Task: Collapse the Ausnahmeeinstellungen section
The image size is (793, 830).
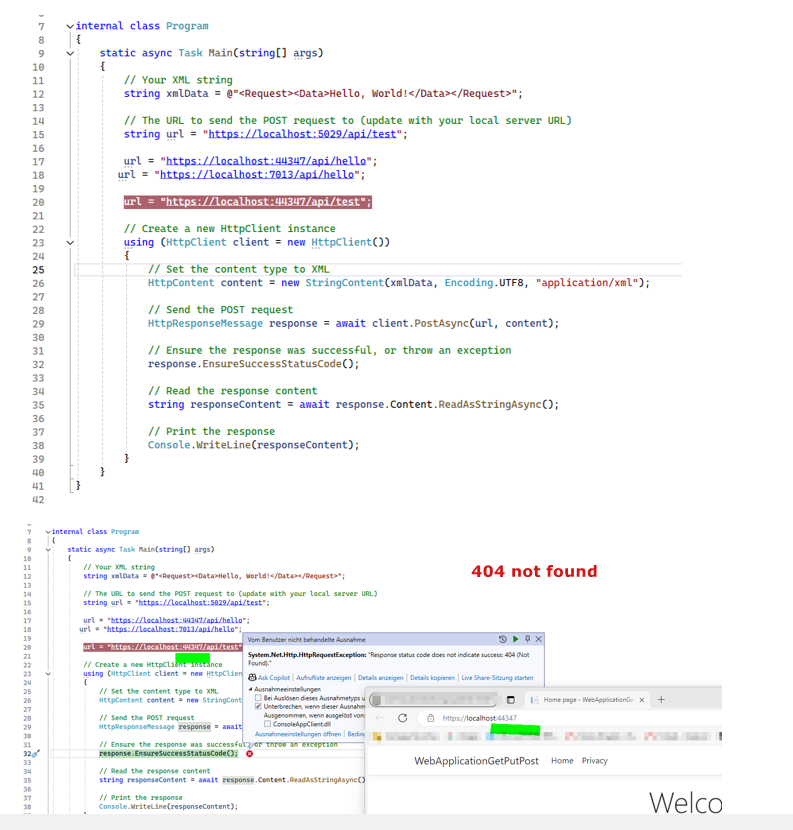Action: tap(250, 689)
